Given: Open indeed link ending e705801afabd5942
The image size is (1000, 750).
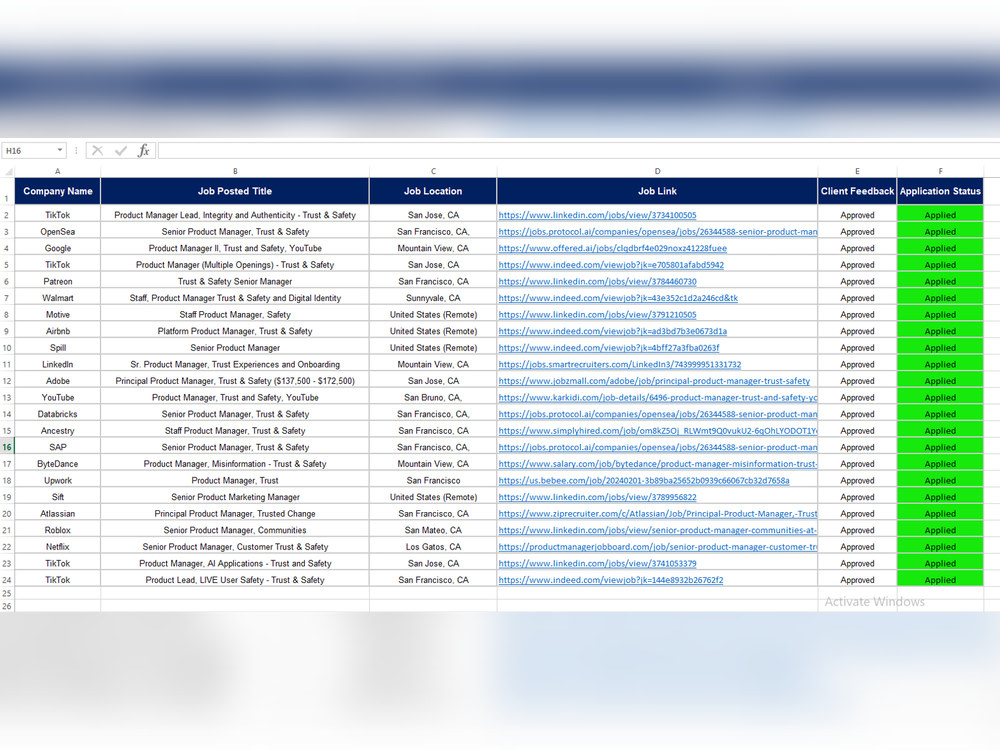Looking at the screenshot, I should (611, 265).
